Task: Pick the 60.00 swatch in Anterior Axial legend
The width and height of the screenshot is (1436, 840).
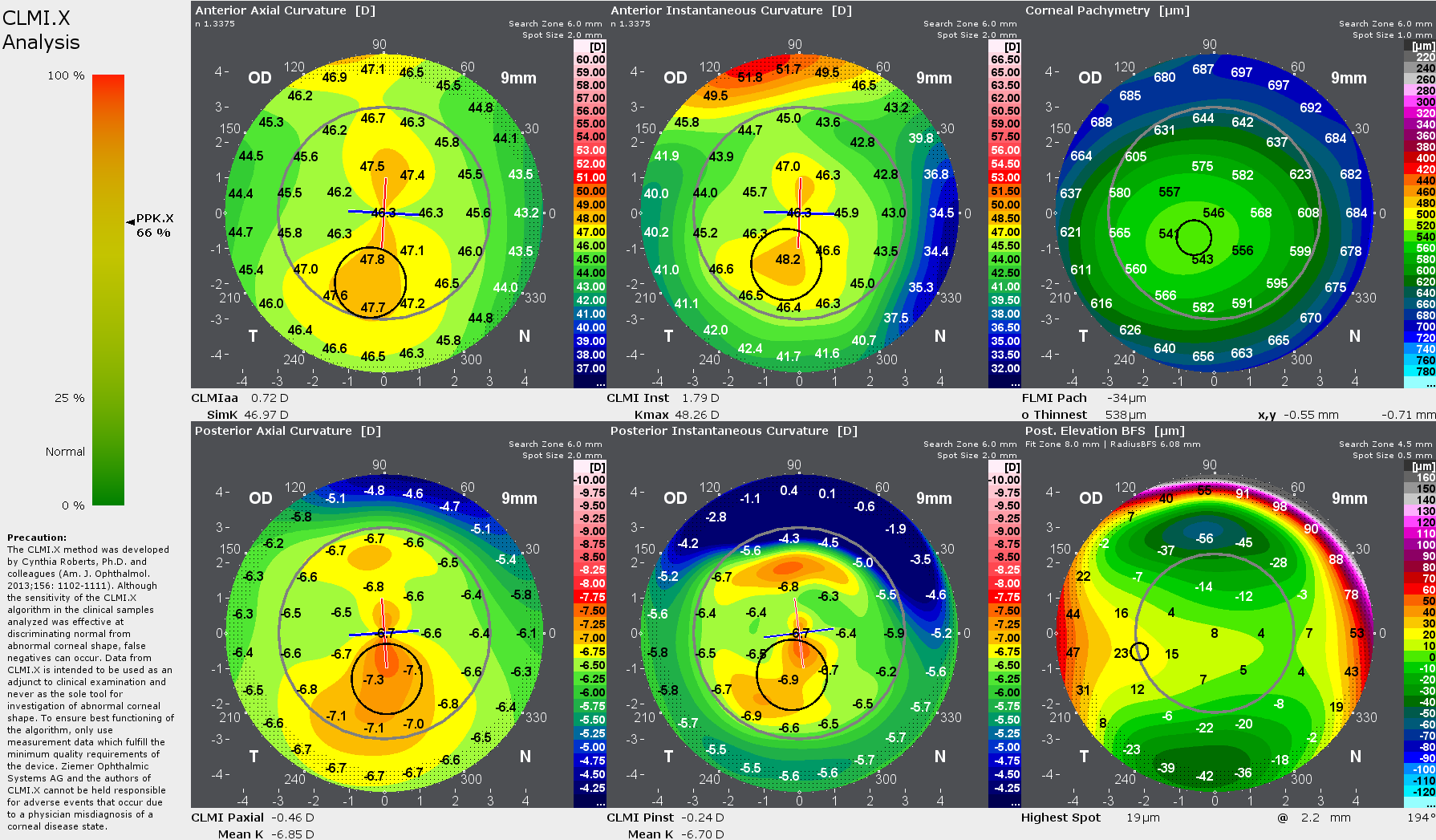Action: pyautogui.click(x=590, y=59)
